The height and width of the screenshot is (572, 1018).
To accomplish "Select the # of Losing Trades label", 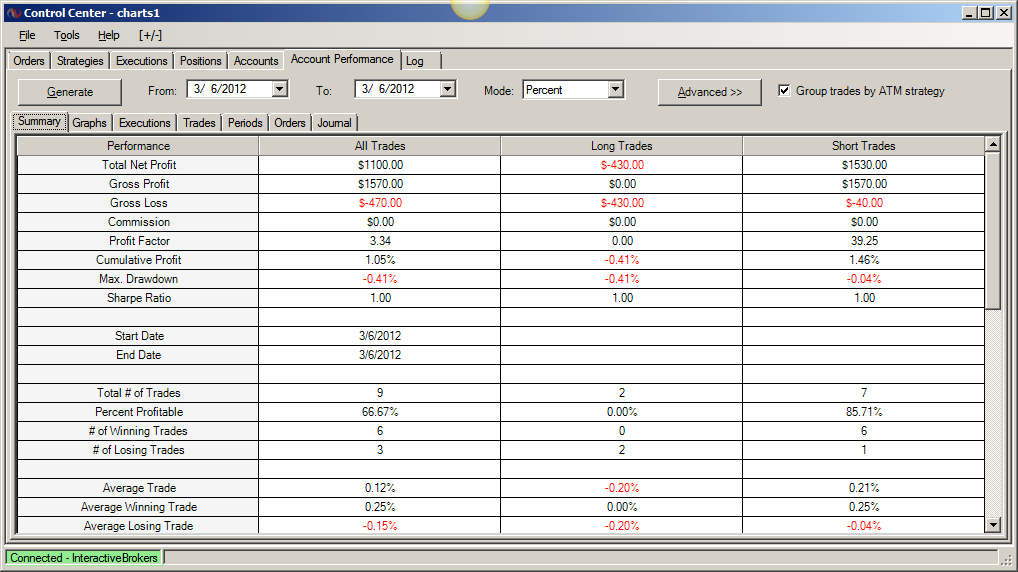I will coord(138,450).
